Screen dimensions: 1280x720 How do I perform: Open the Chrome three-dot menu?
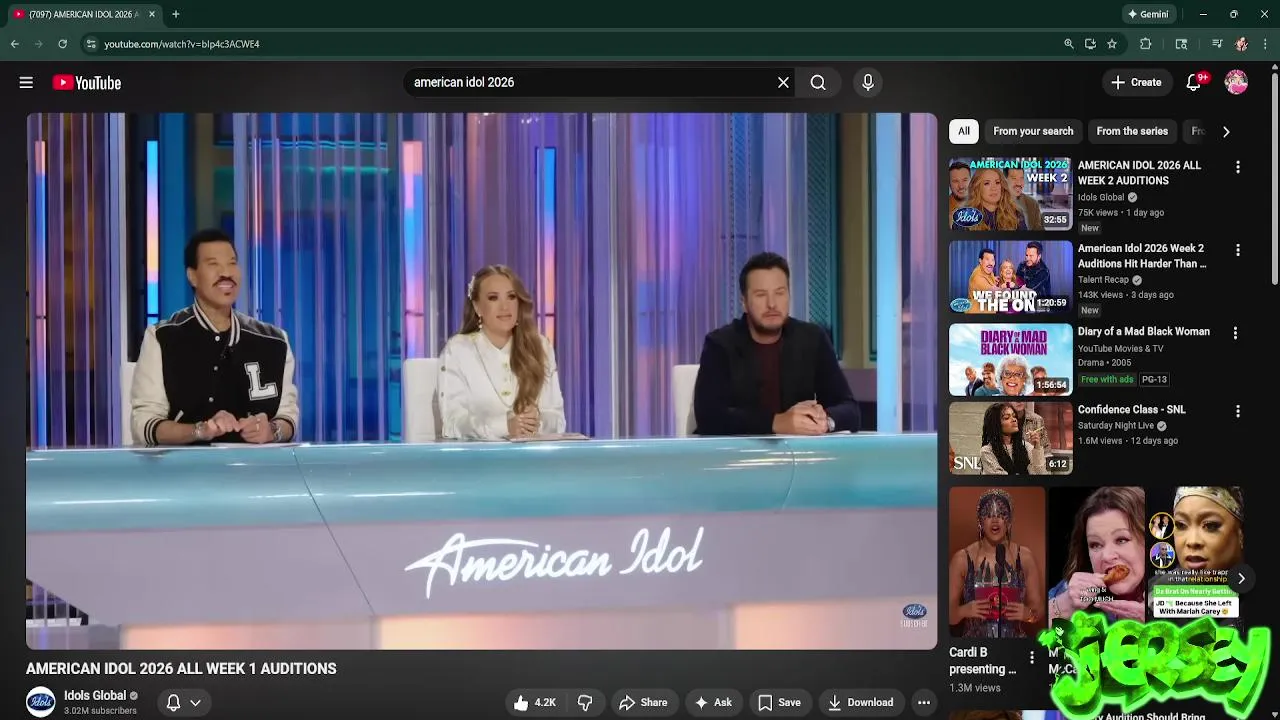tap(1265, 44)
